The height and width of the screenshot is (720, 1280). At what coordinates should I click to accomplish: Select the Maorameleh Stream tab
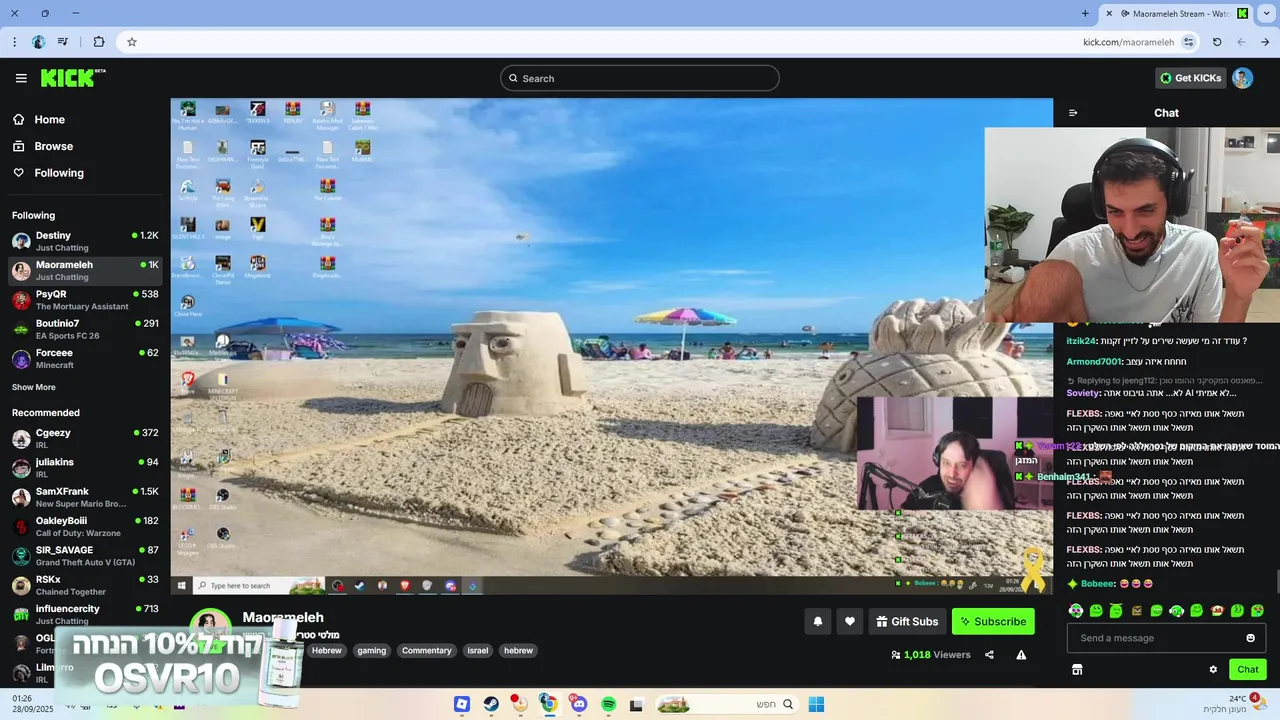click(1175, 14)
